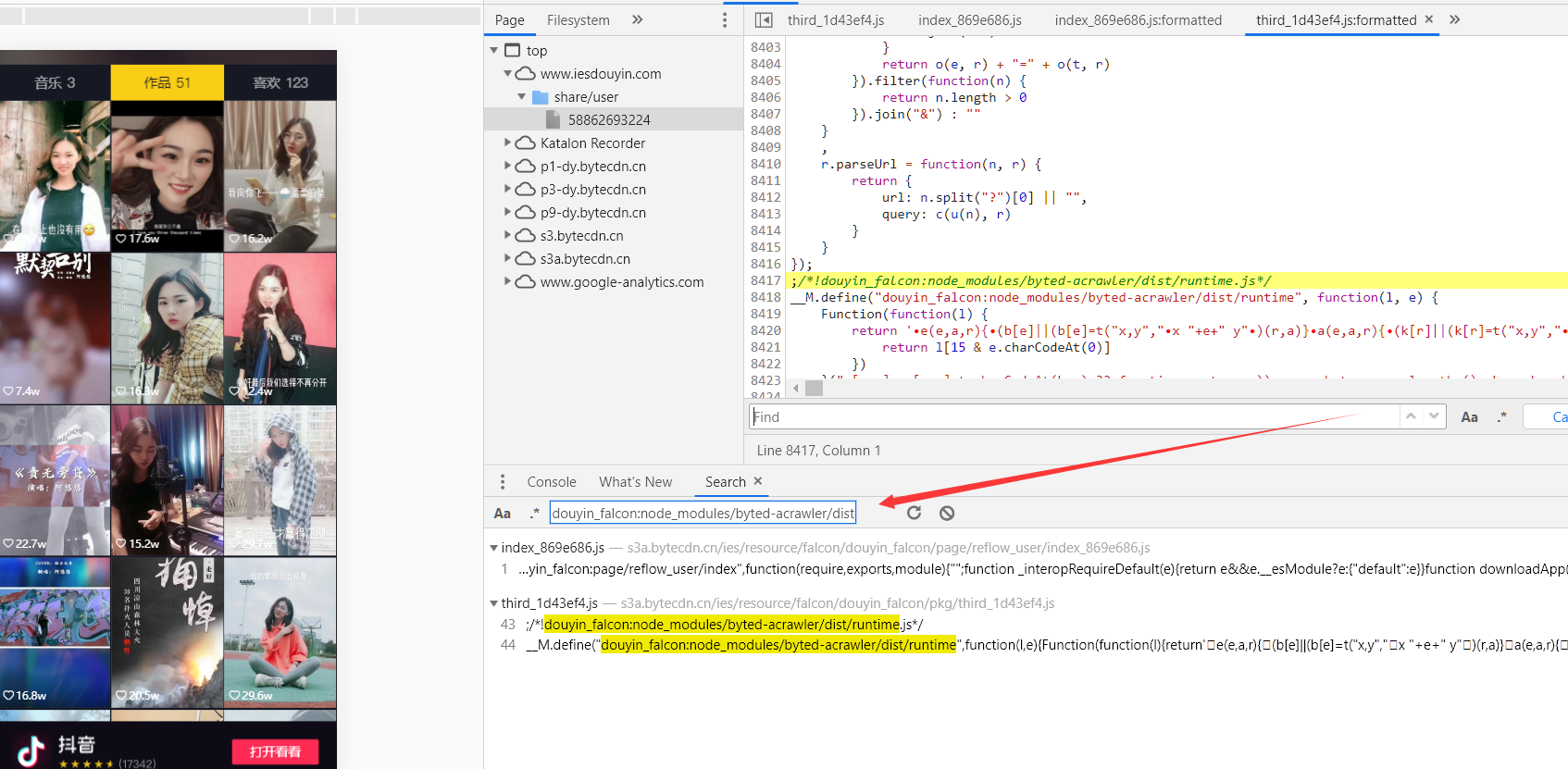Switch to the Console drawer tab
1568x769 pixels.
552,482
